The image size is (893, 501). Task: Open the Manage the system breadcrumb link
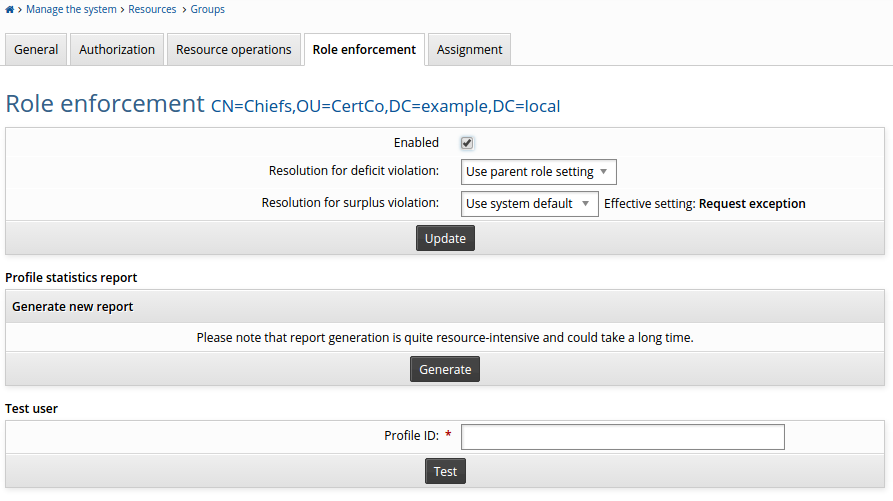point(72,10)
